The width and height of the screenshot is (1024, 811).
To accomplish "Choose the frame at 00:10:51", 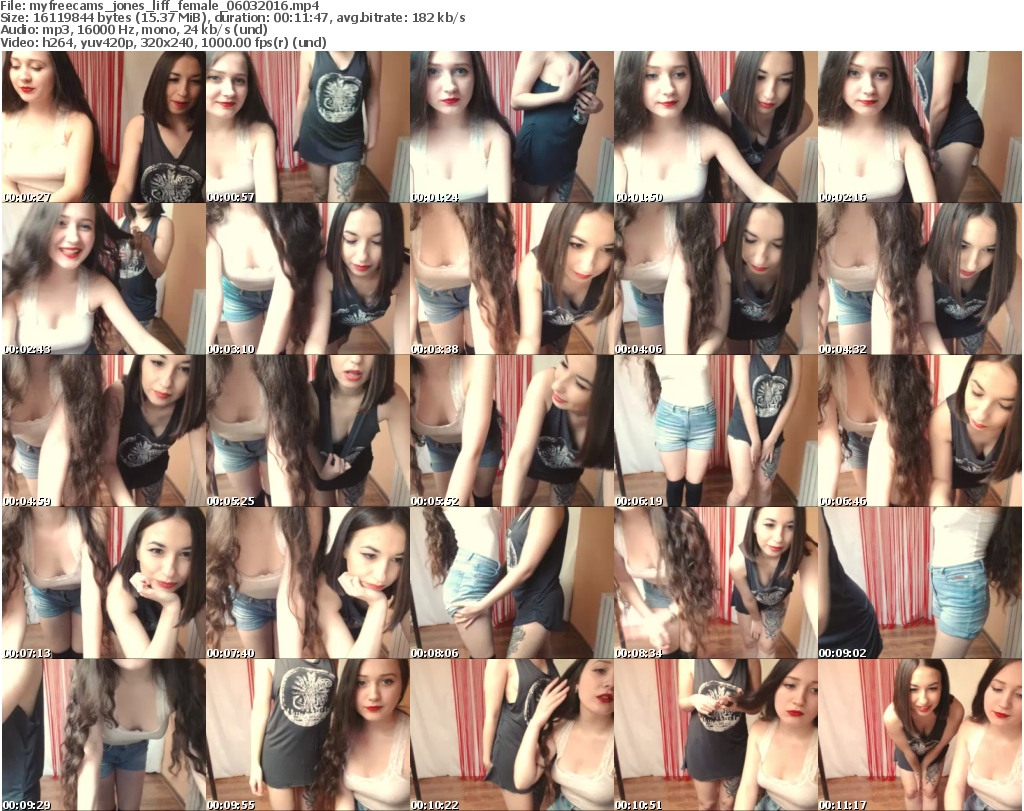I will click(x=715, y=735).
